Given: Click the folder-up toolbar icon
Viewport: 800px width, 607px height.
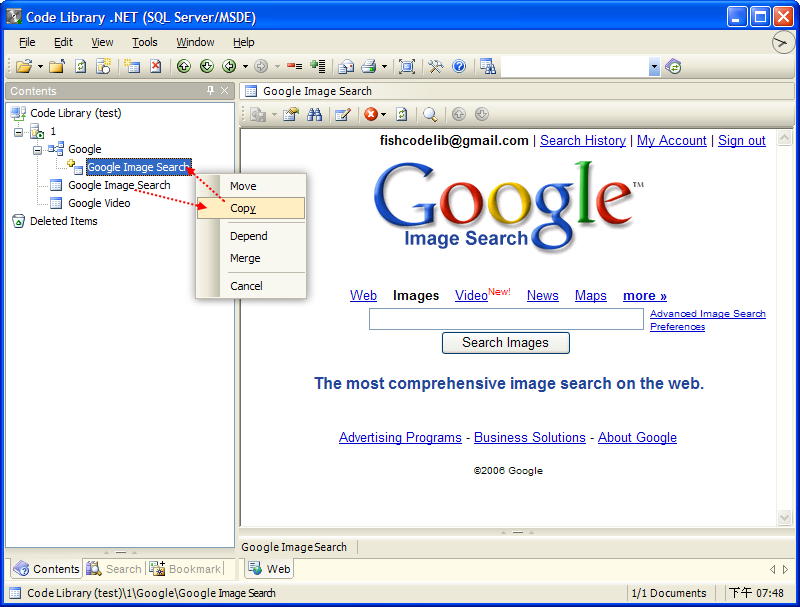Looking at the screenshot, I should 57,67.
